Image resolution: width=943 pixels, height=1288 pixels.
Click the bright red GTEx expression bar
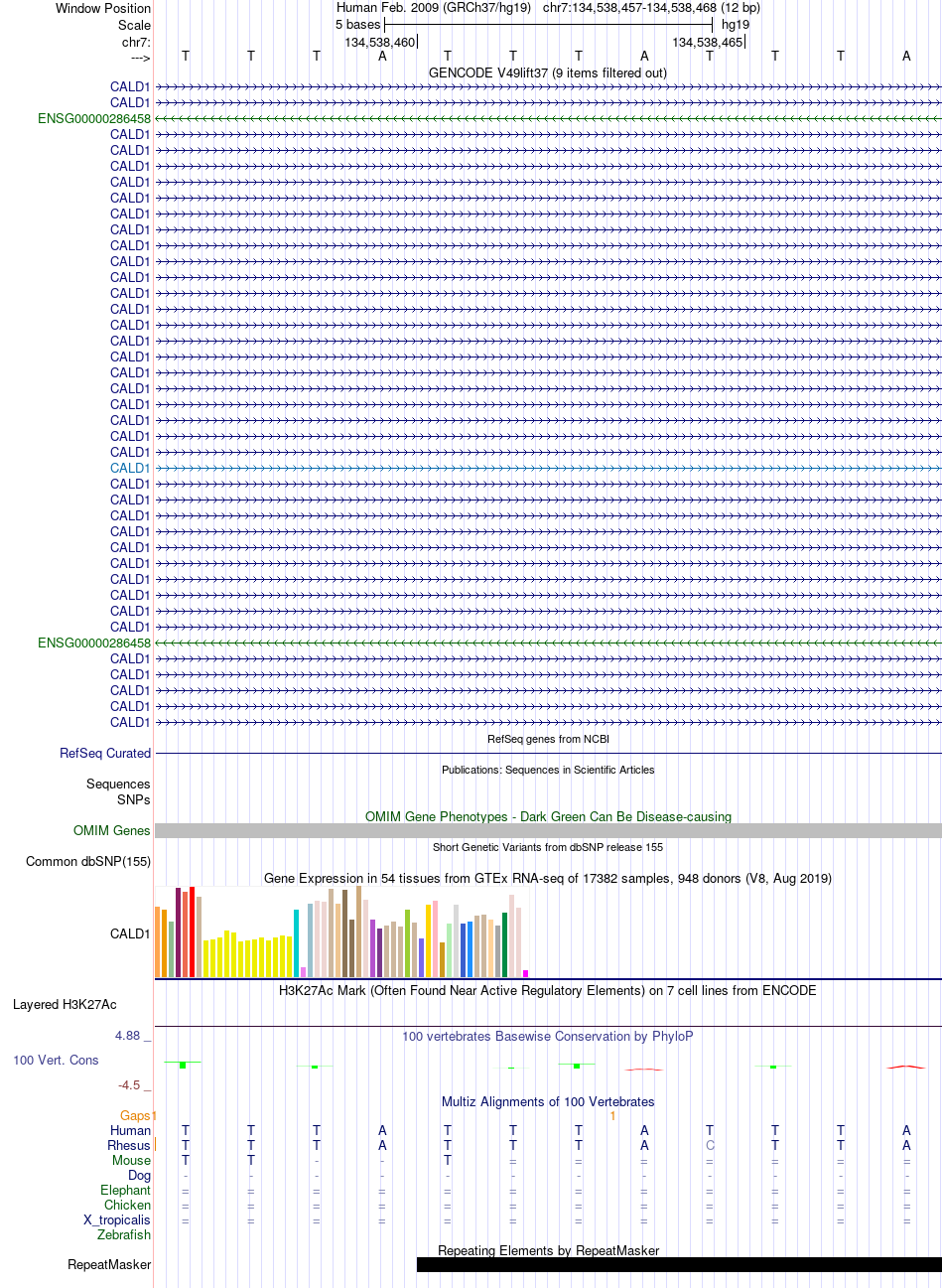point(192,931)
